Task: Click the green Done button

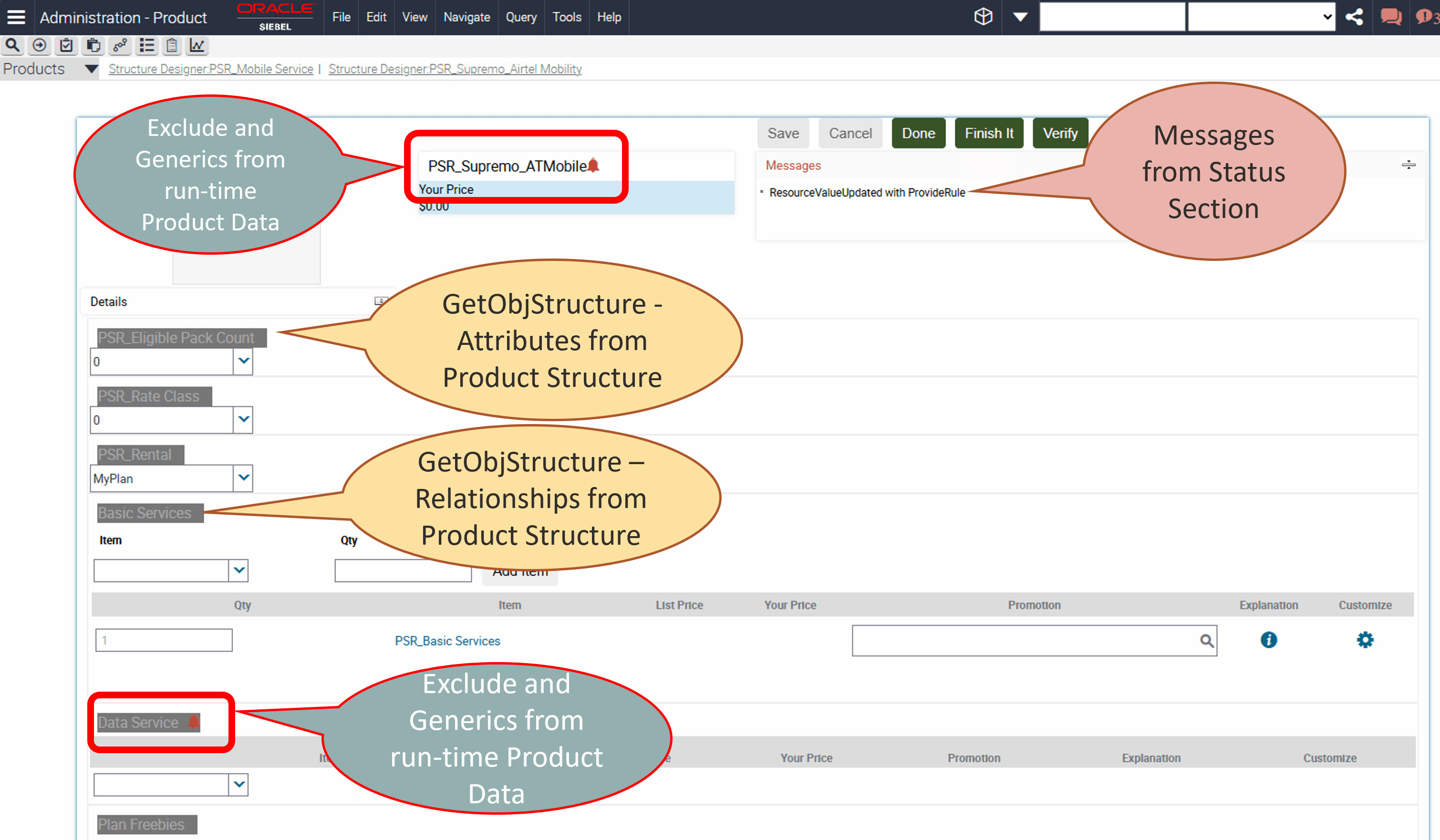Action: coord(918,133)
